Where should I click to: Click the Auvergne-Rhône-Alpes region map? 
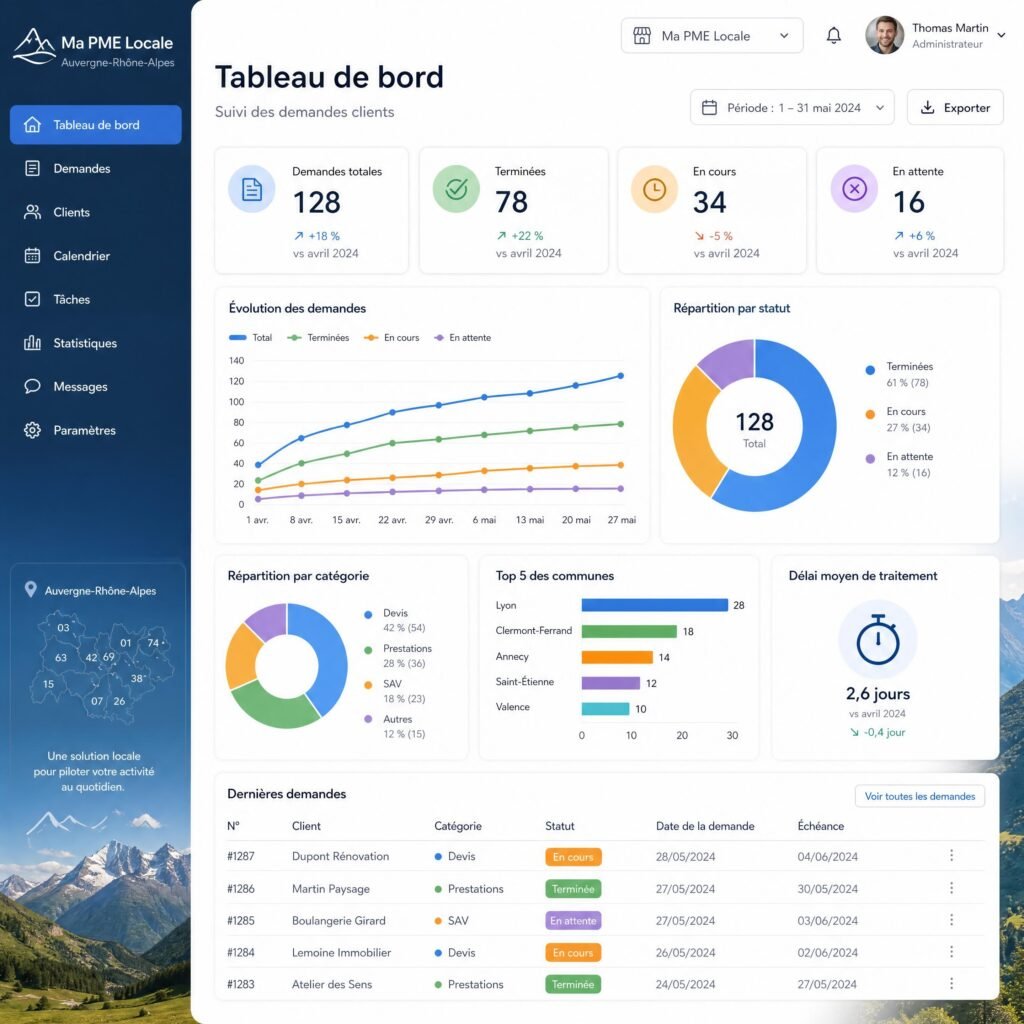click(101, 666)
